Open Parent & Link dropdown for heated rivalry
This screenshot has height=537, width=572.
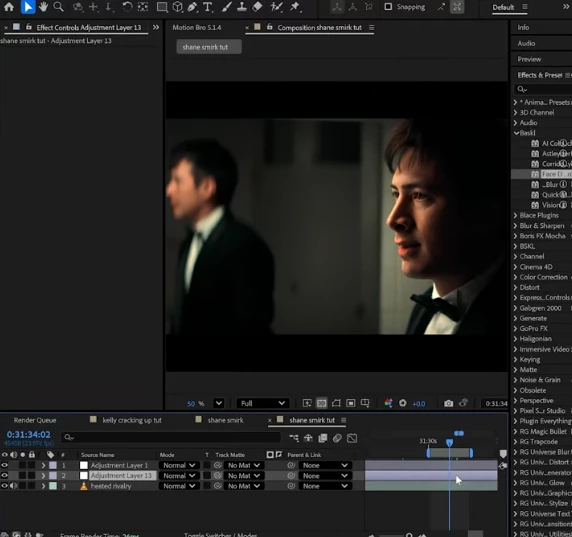point(325,486)
